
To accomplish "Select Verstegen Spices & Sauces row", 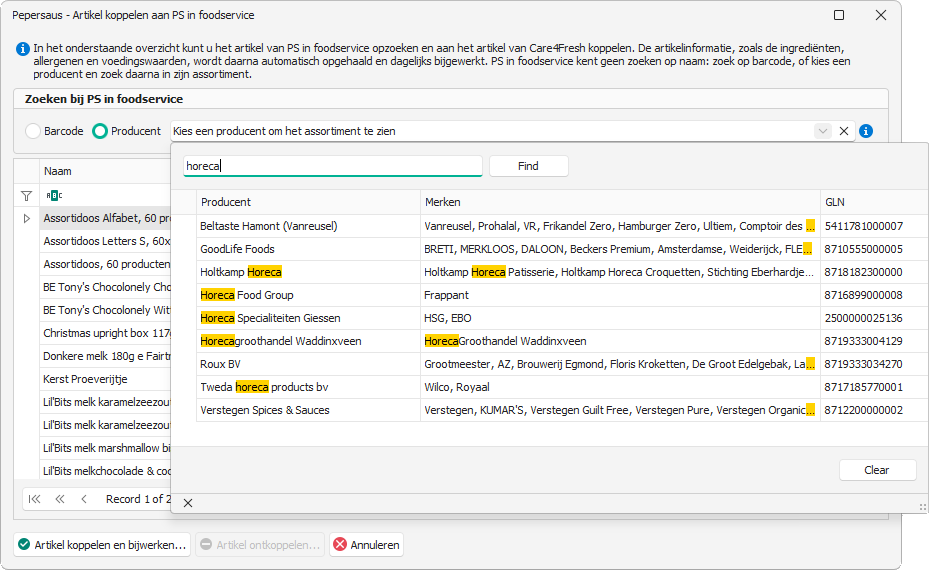I will click(562, 410).
